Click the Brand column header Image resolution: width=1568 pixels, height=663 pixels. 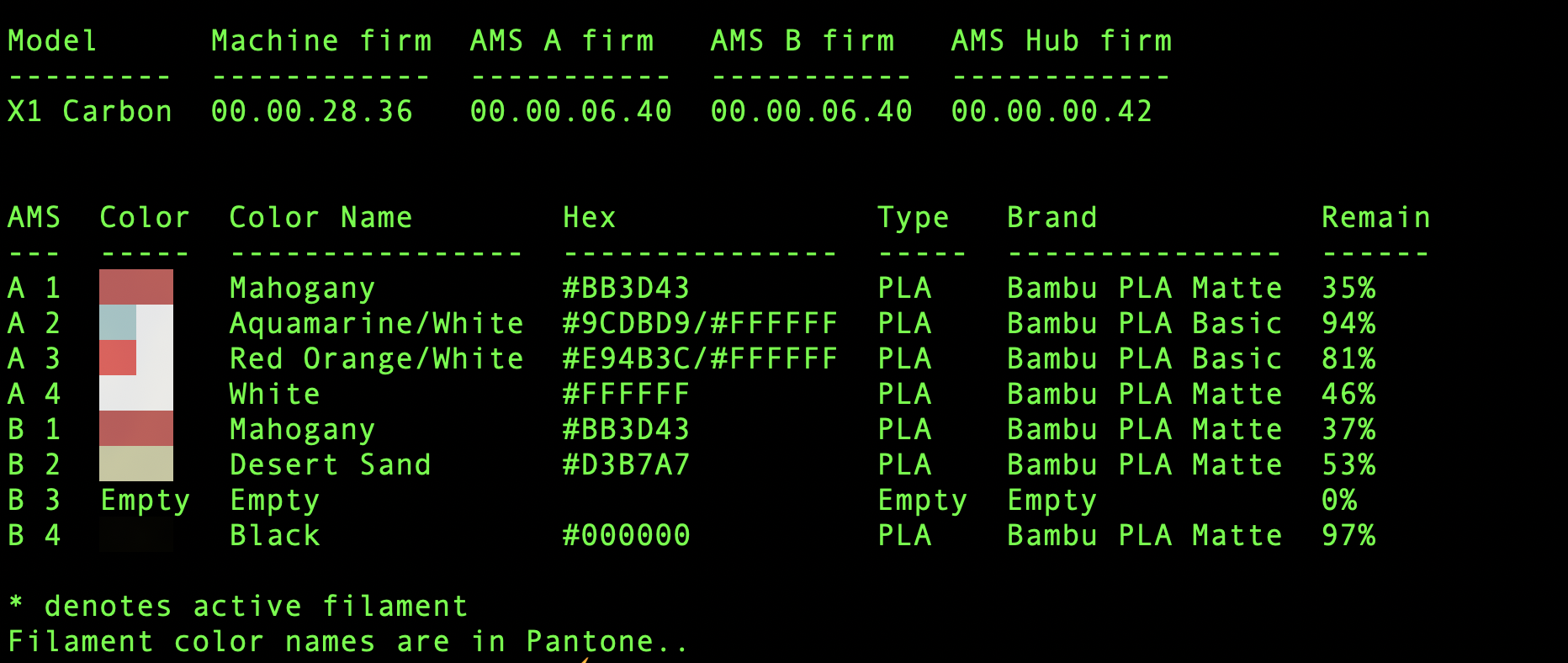click(x=1052, y=218)
